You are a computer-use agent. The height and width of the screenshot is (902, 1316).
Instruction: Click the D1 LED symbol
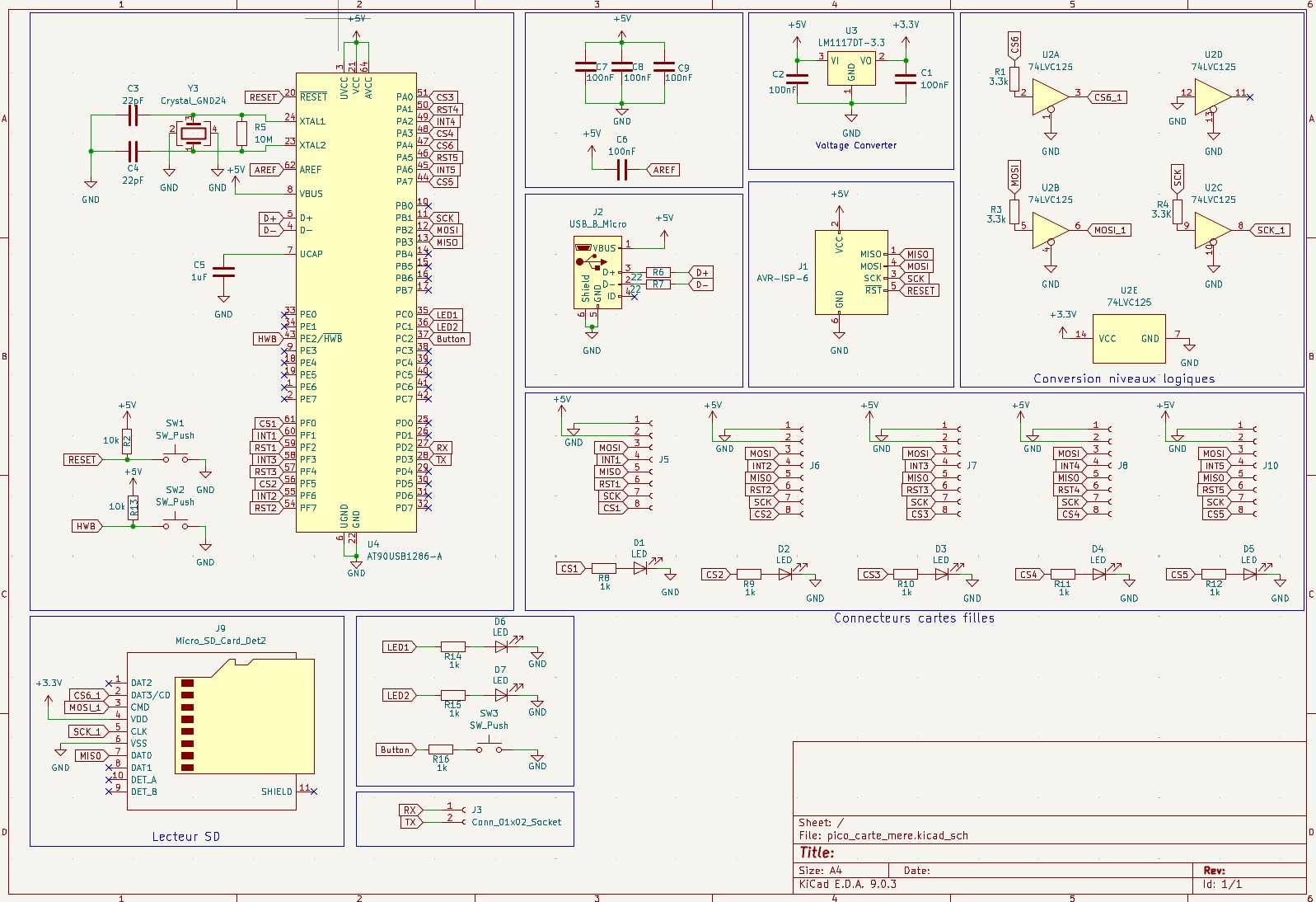coord(640,568)
